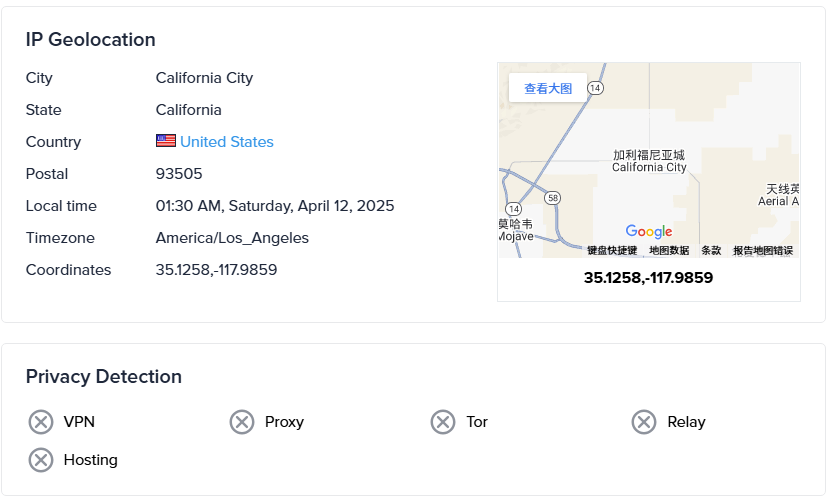828x499 pixels.
Task: Click the Google logo on the map
Action: pos(648,232)
